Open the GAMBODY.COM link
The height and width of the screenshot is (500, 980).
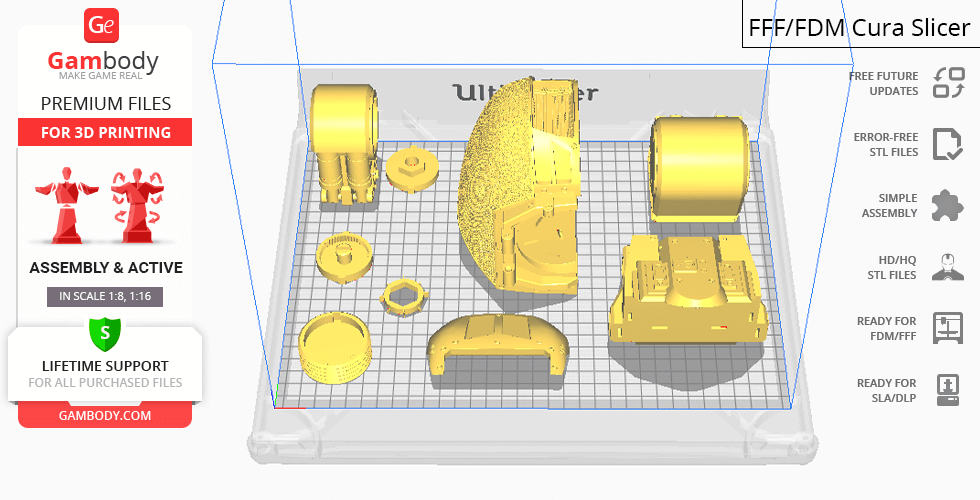coord(104,415)
